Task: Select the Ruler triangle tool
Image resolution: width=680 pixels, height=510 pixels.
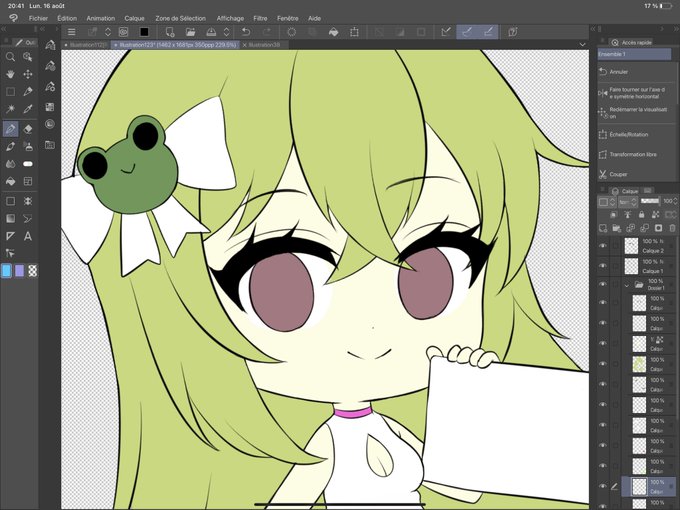Action: coord(10,236)
